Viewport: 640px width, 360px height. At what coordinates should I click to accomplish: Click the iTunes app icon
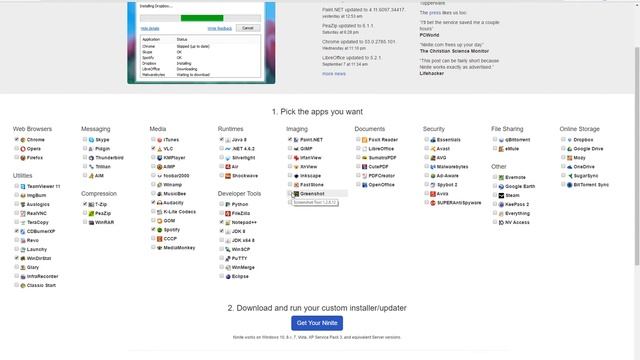[160, 140]
